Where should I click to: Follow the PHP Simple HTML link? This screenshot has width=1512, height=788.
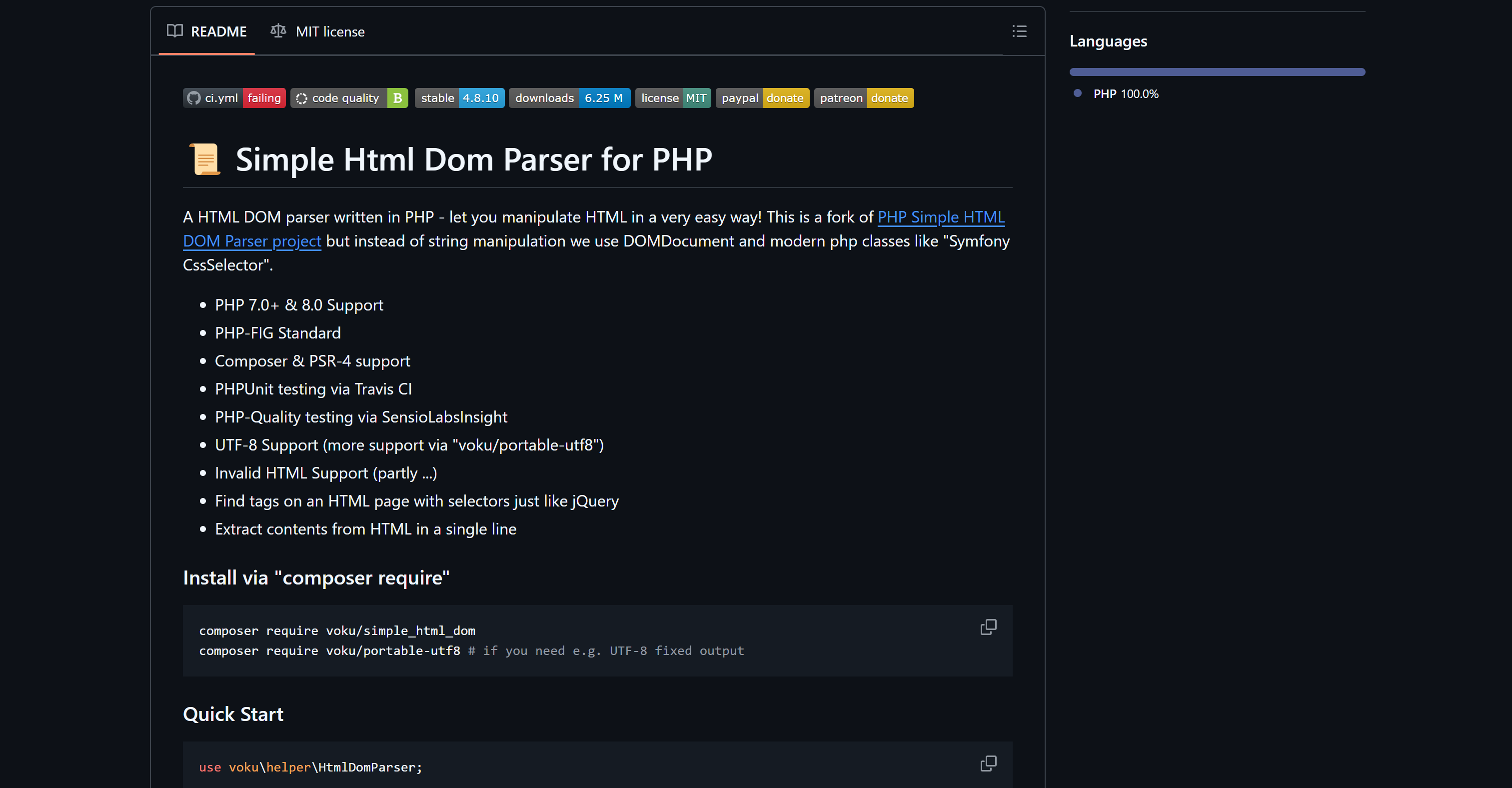[941, 217]
